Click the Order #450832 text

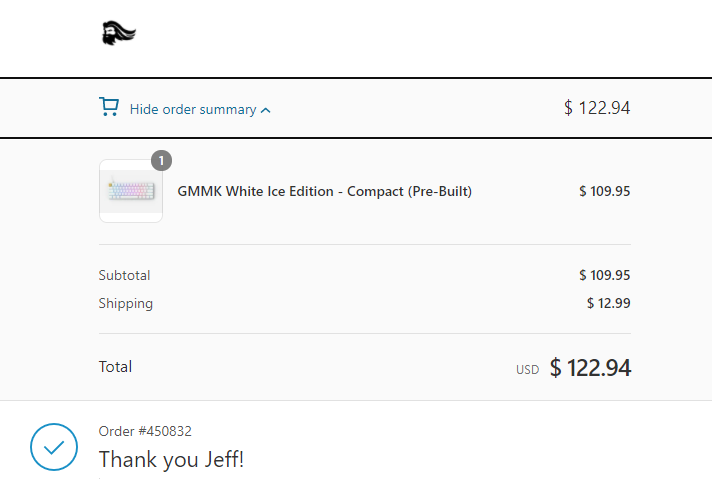(x=145, y=431)
